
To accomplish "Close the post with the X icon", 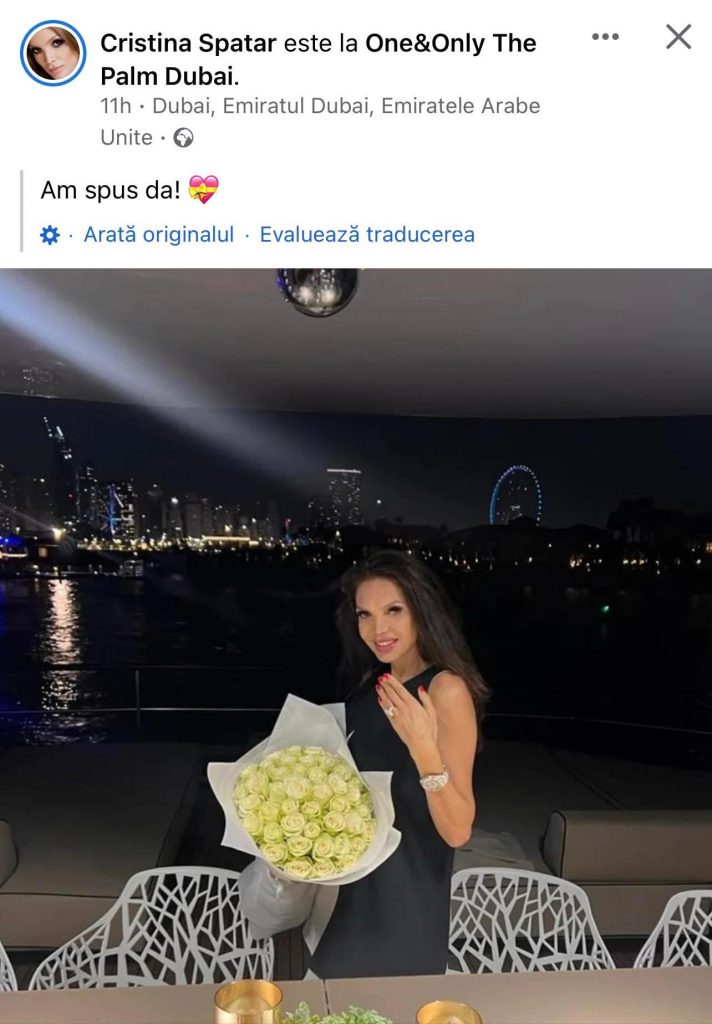I will [x=679, y=37].
